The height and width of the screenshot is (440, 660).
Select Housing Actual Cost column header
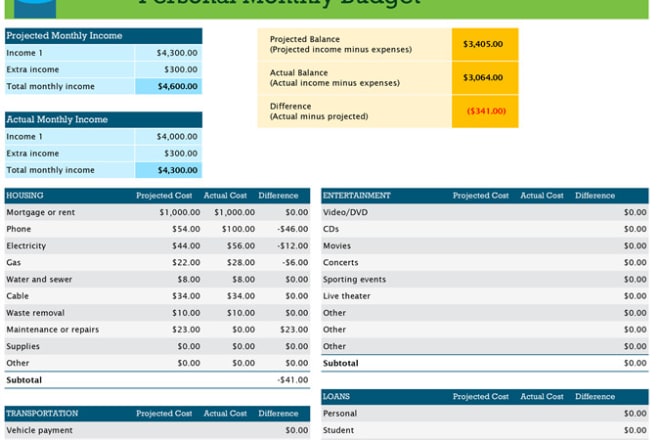225,196
